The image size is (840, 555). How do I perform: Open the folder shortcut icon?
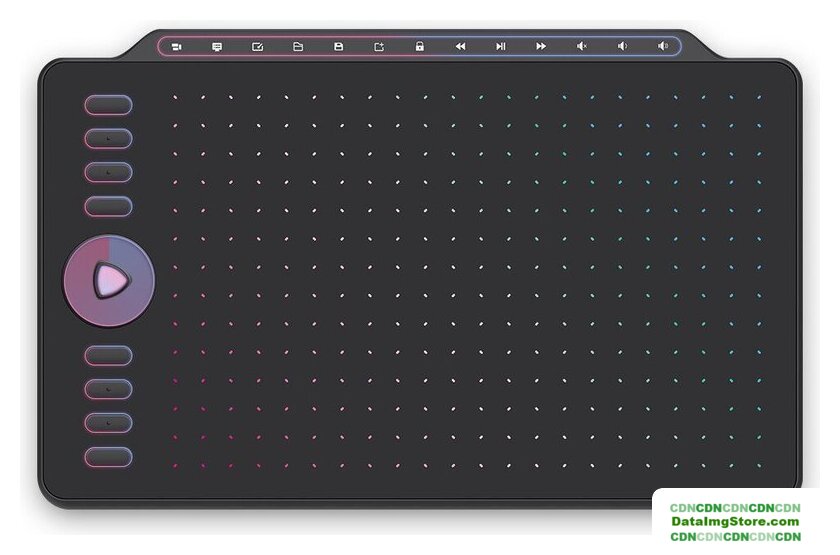point(298,47)
